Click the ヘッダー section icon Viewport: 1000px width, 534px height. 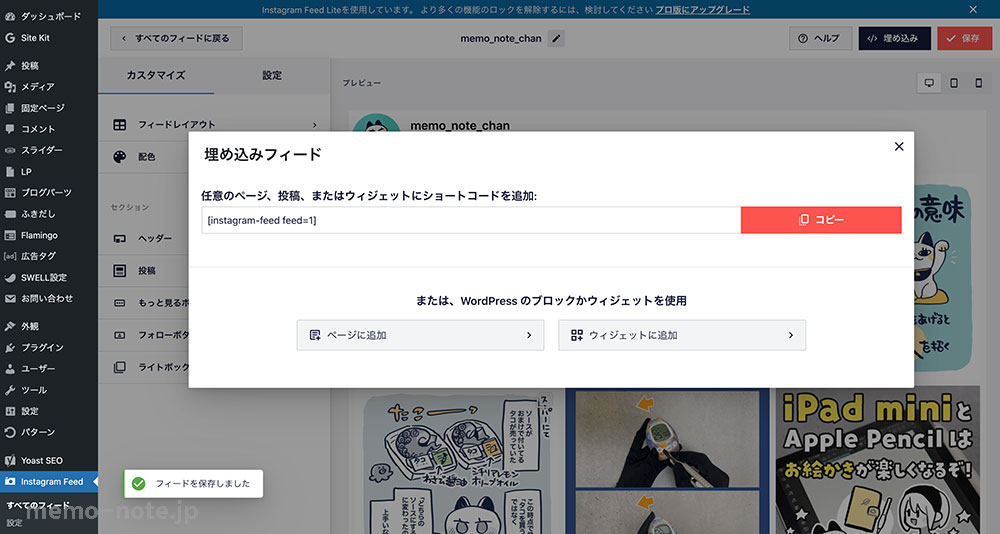pos(119,239)
